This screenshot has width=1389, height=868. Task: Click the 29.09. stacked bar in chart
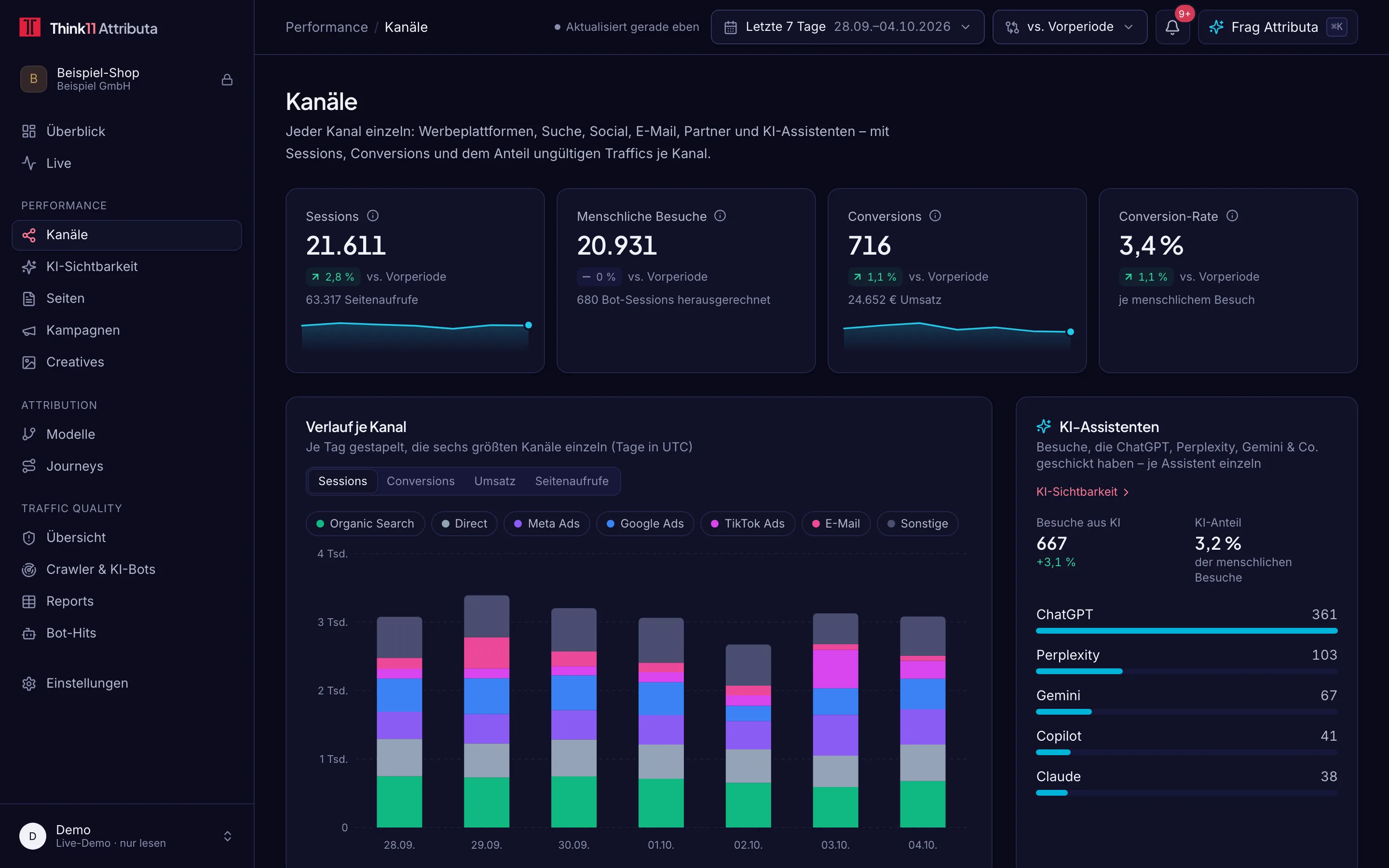487,711
